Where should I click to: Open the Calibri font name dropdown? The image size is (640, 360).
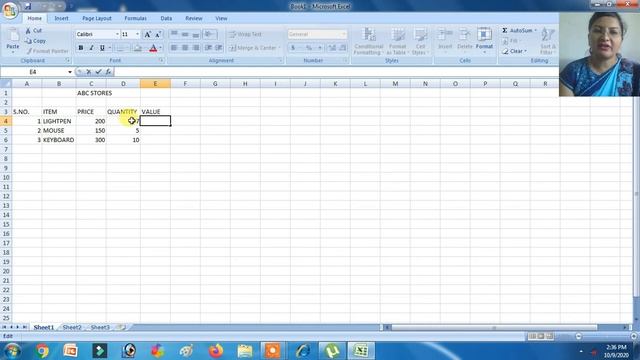coord(117,34)
